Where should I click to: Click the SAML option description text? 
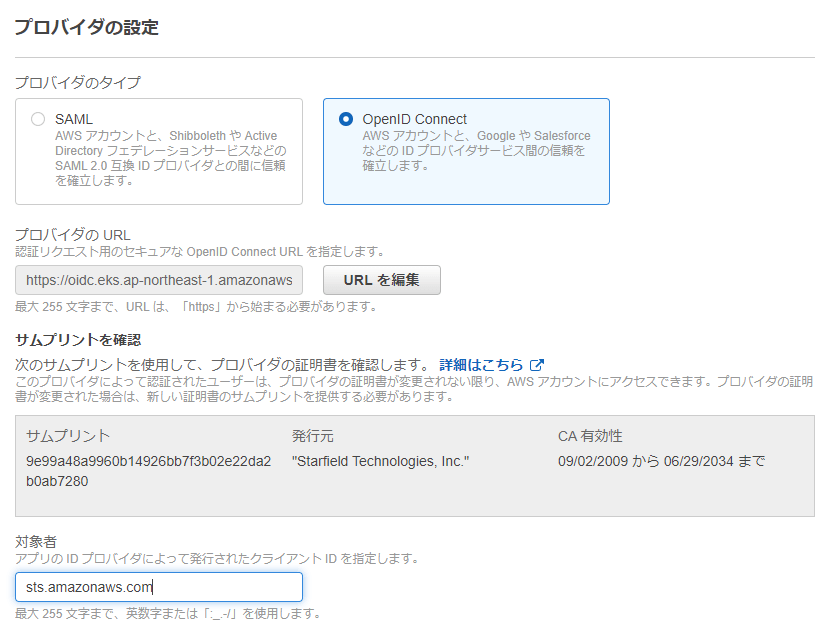171,158
